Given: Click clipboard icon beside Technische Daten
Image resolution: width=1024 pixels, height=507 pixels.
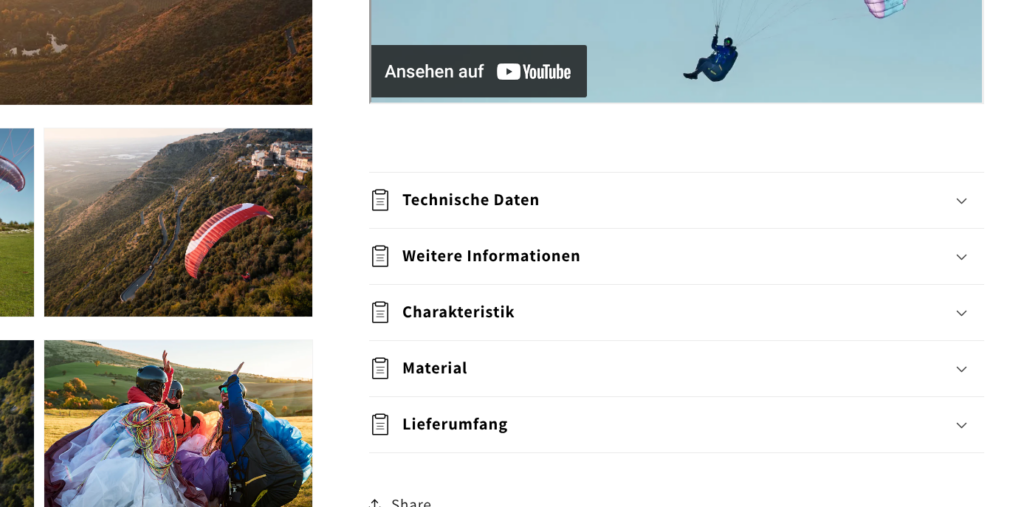Looking at the screenshot, I should [x=380, y=200].
